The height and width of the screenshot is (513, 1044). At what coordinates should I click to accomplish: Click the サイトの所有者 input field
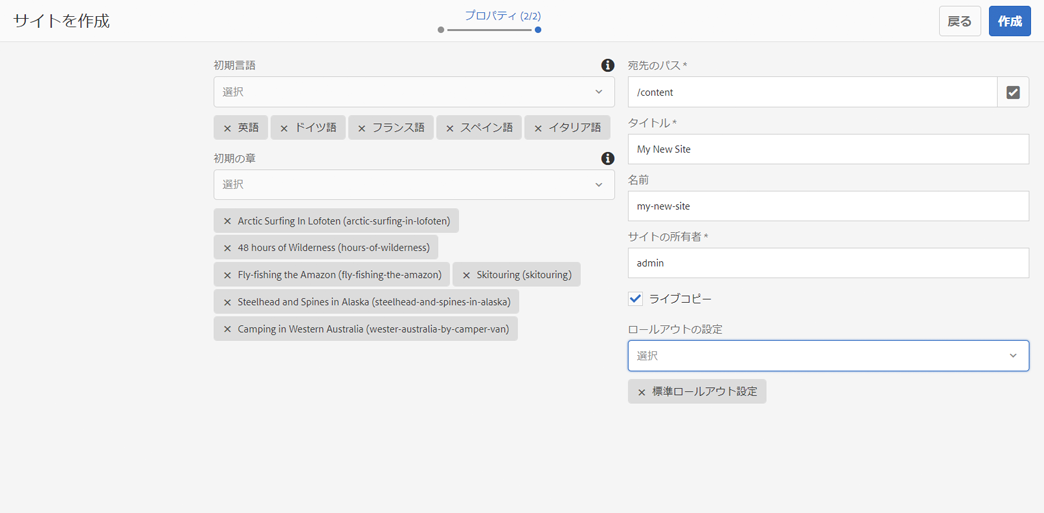tap(828, 263)
